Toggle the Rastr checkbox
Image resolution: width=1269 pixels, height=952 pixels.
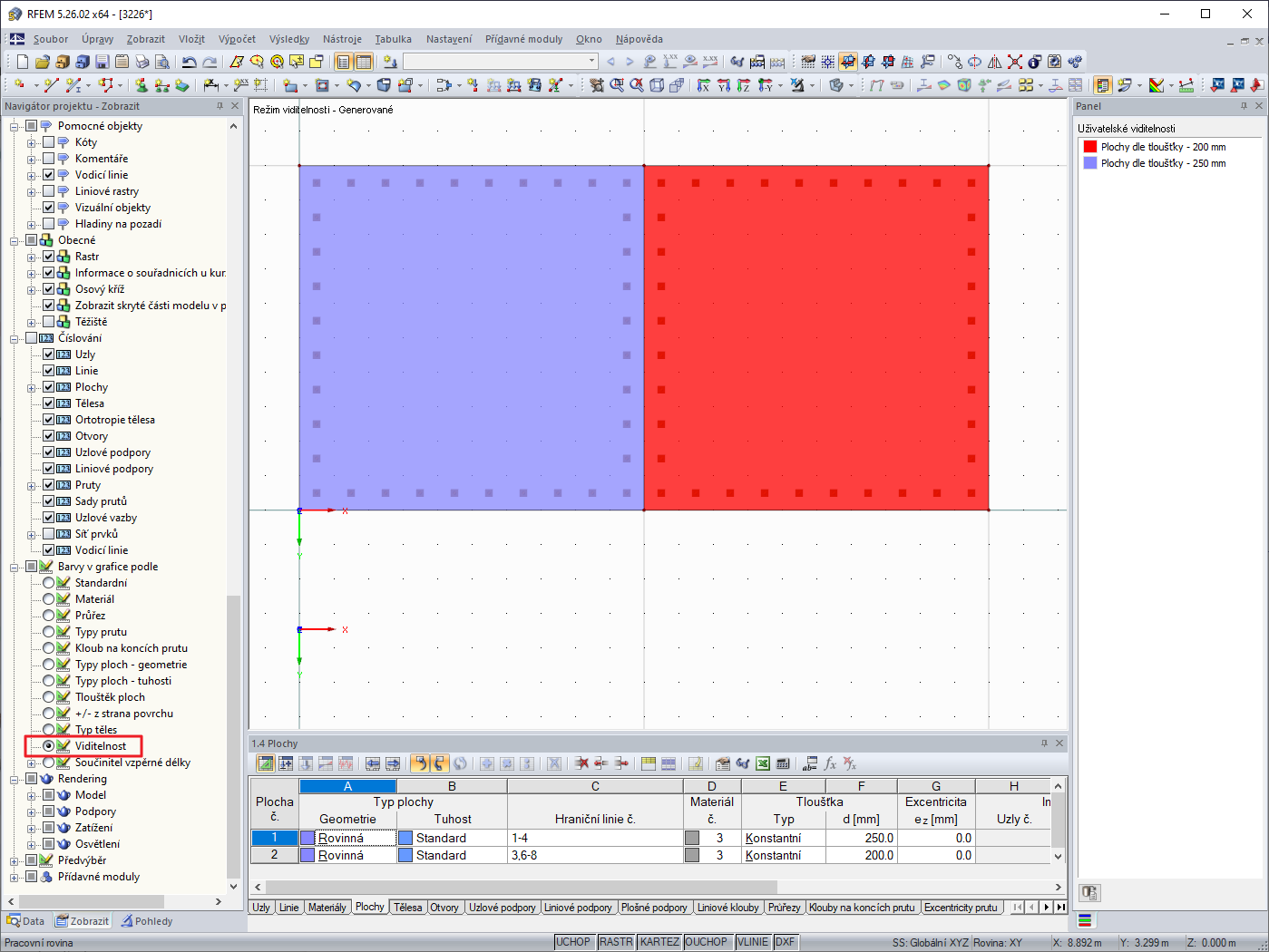pyautogui.click(x=49, y=257)
